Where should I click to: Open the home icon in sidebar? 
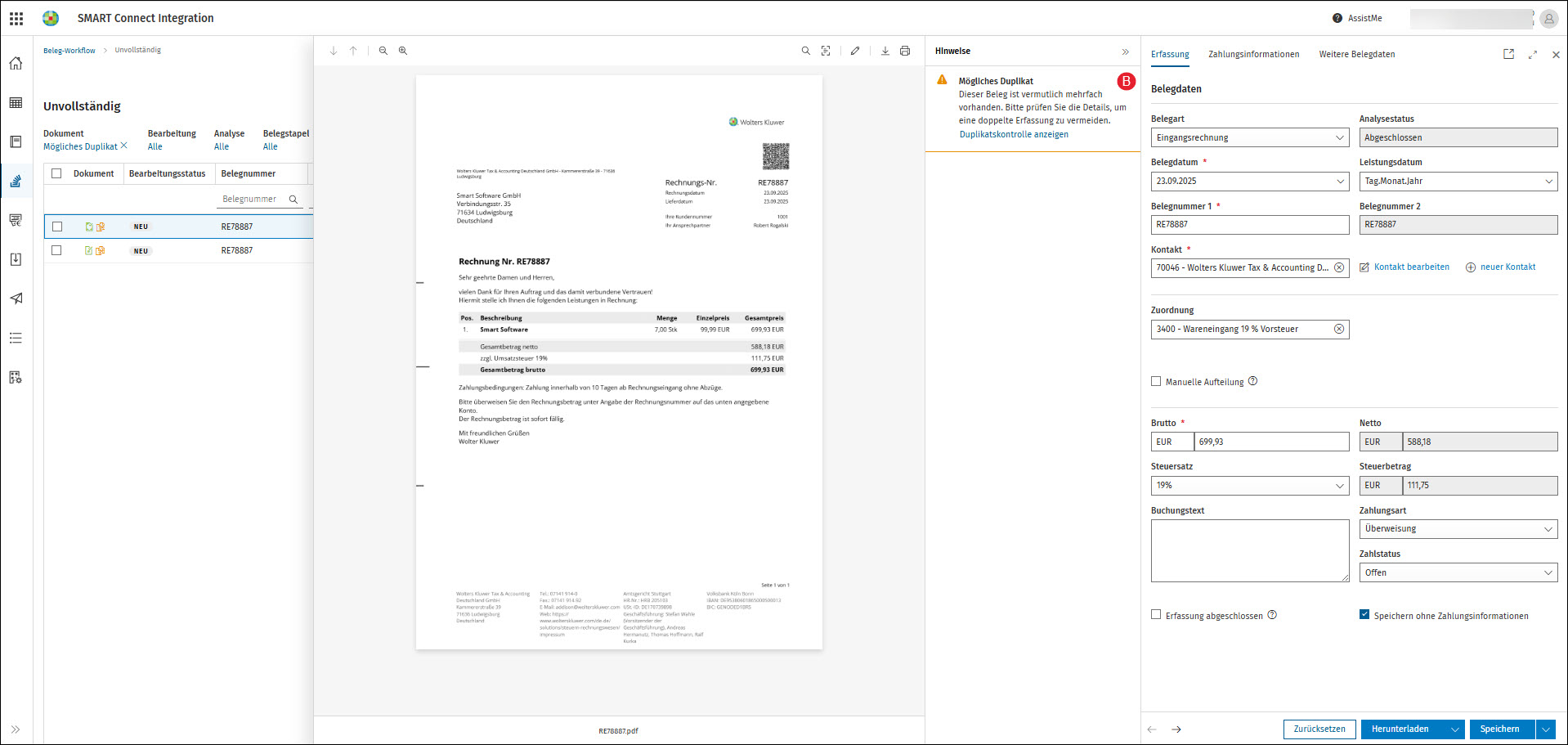[16, 63]
